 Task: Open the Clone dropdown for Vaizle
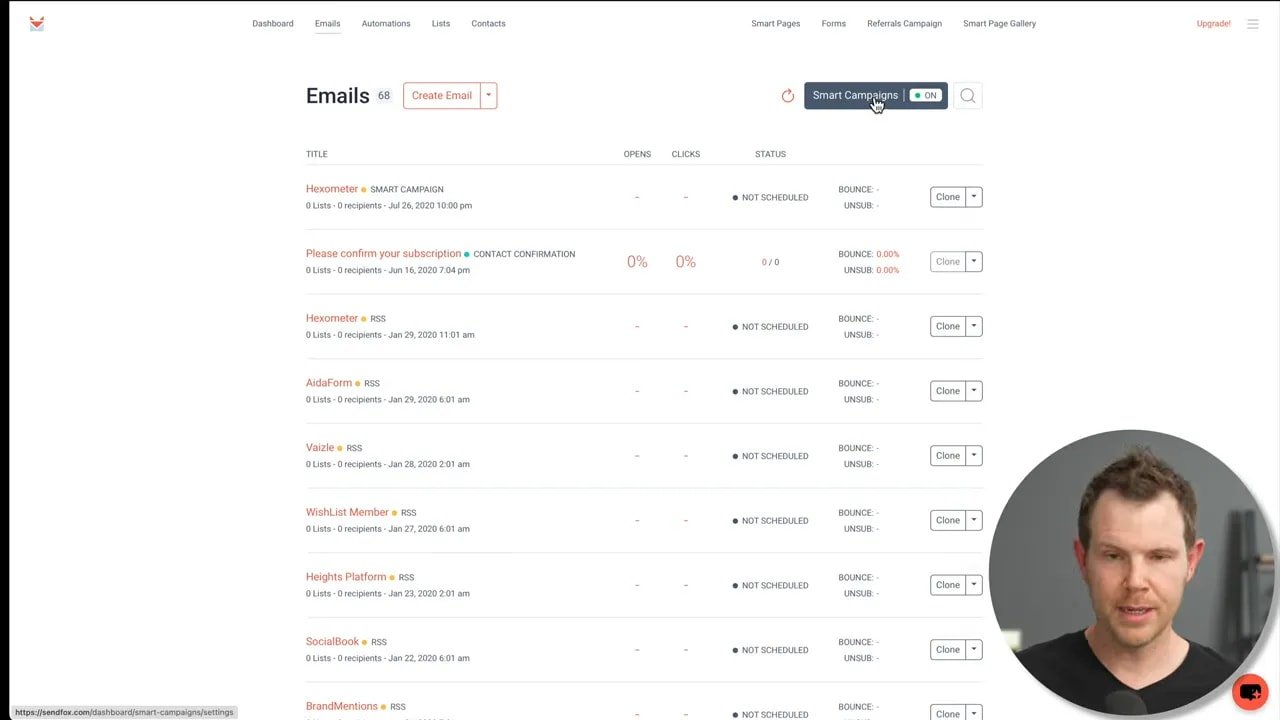click(973, 455)
